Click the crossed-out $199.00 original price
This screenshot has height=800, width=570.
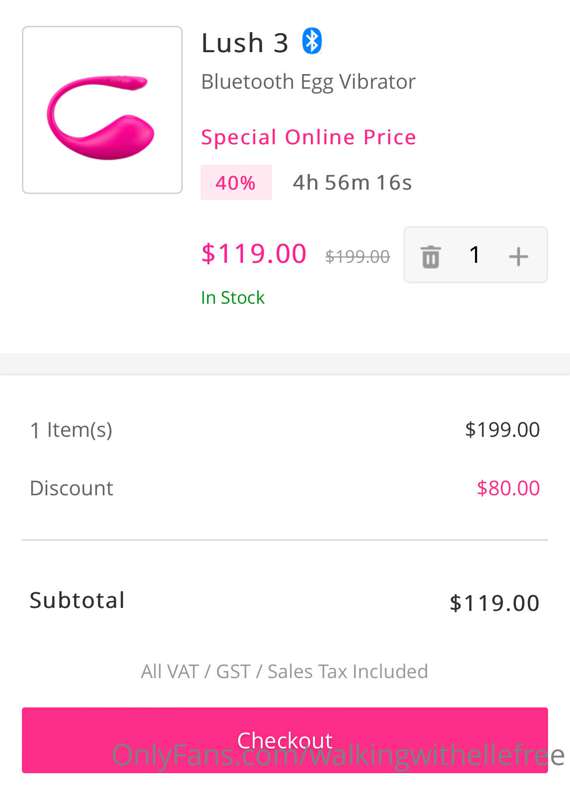(358, 256)
